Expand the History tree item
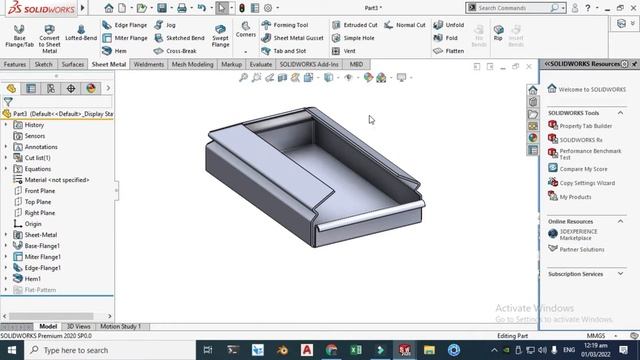This screenshot has width=640, height=360. tap(6, 124)
